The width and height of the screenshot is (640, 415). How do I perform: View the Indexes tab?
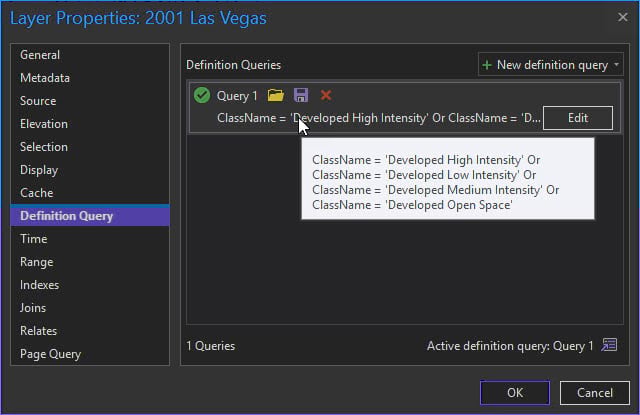[x=90, y=285]
